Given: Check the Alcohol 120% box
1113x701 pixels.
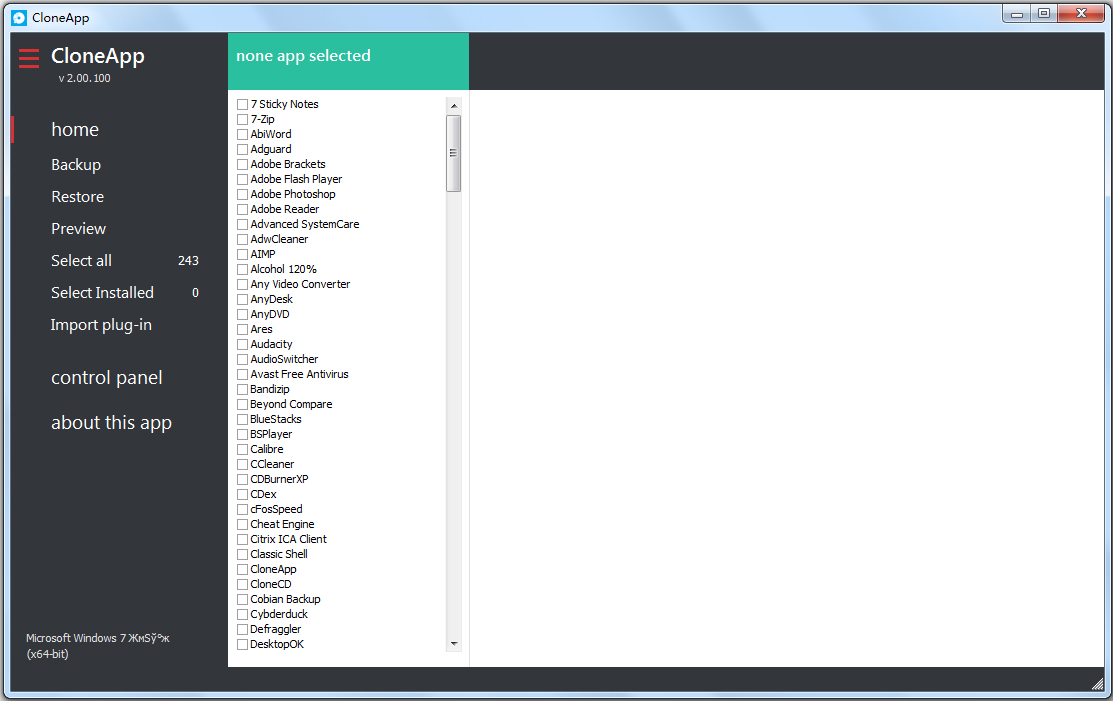Looking at the screenshot, I should tap(243, 270).
